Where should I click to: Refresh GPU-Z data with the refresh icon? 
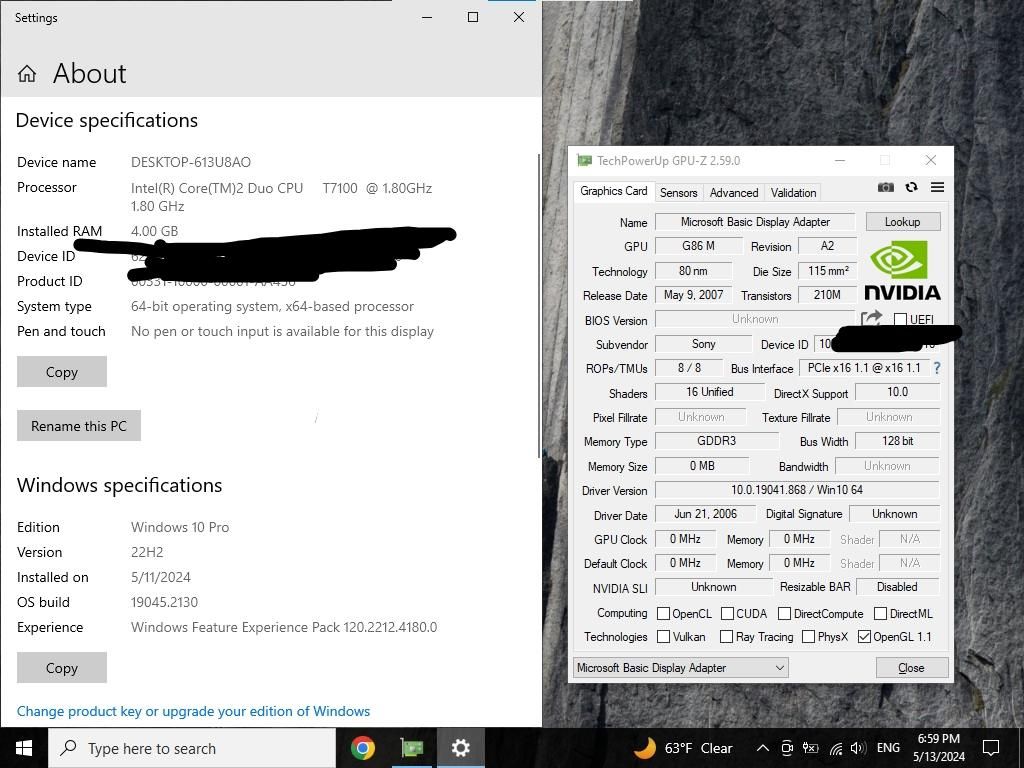click(x=911, y=187)
